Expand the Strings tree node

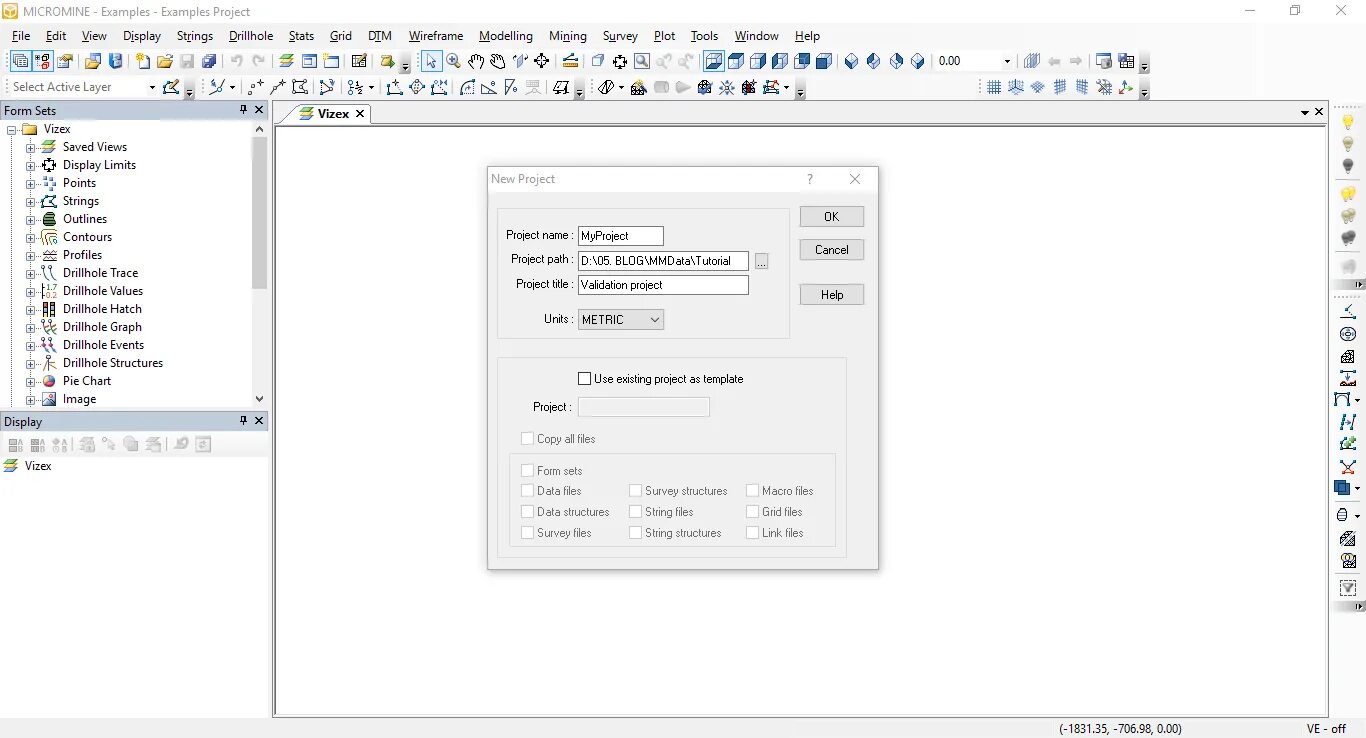click(x=30, y=201)
